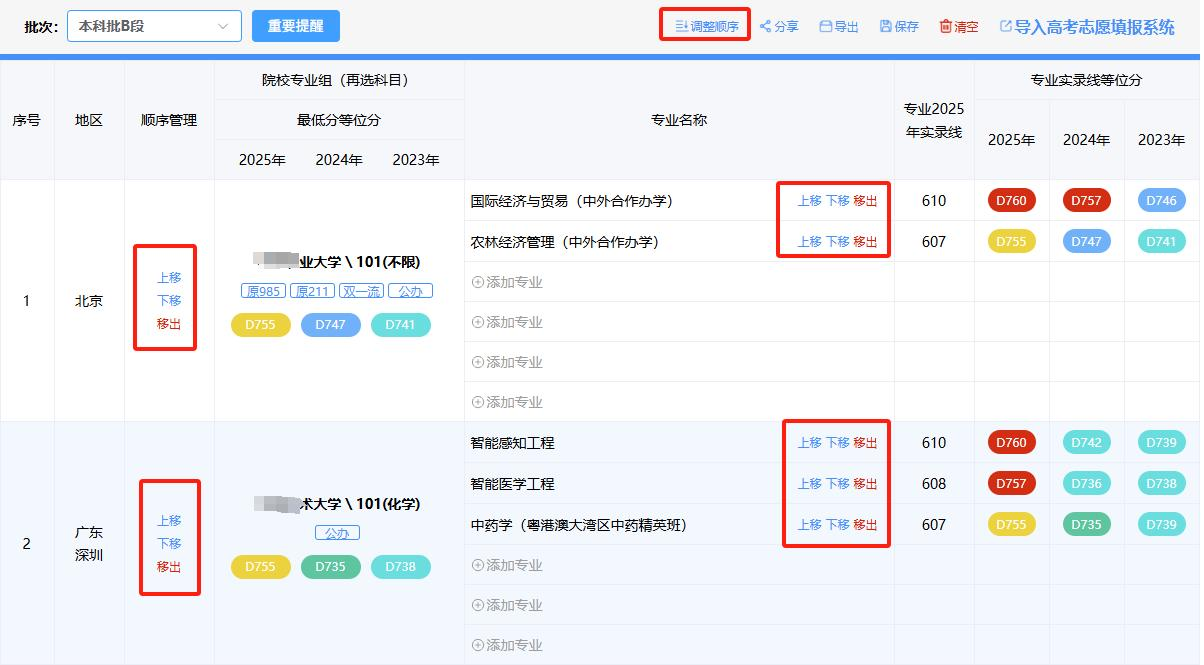Click the 保存 save icon
Viewport: 1204px width, 665px height.
(886, 27)
